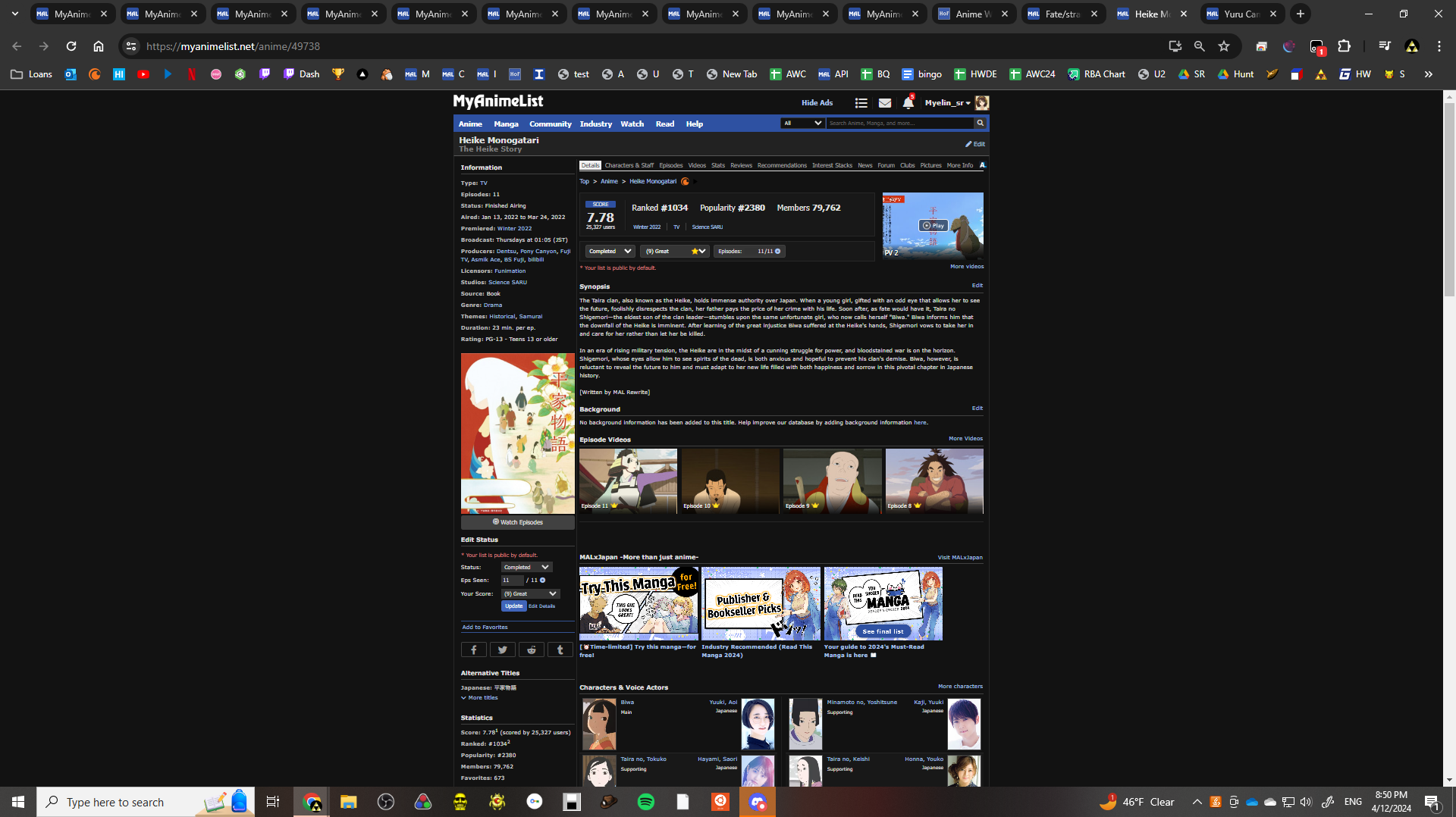This screenshot has width=1456, height=817.
Task: Share the page on Reddit
Action: 532,650
